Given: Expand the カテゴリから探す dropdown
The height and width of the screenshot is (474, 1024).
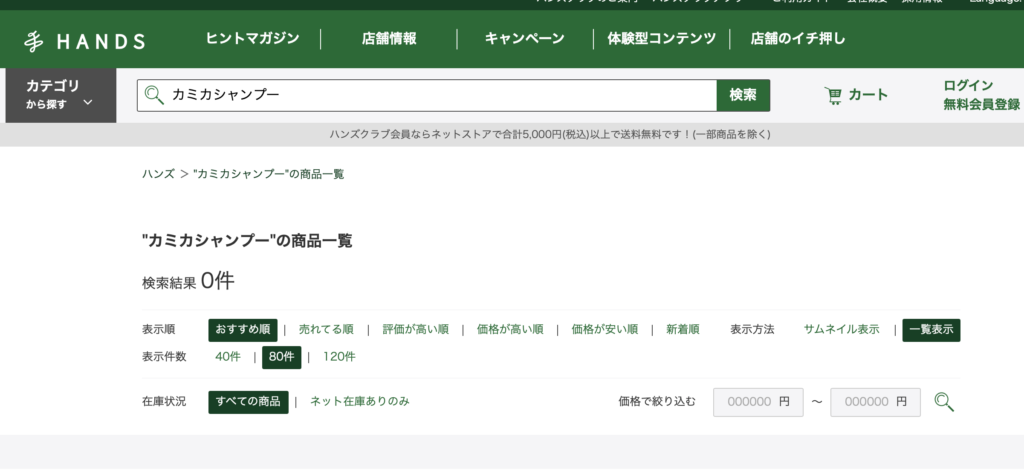Looking at the screenshot, I should [61, 95].
